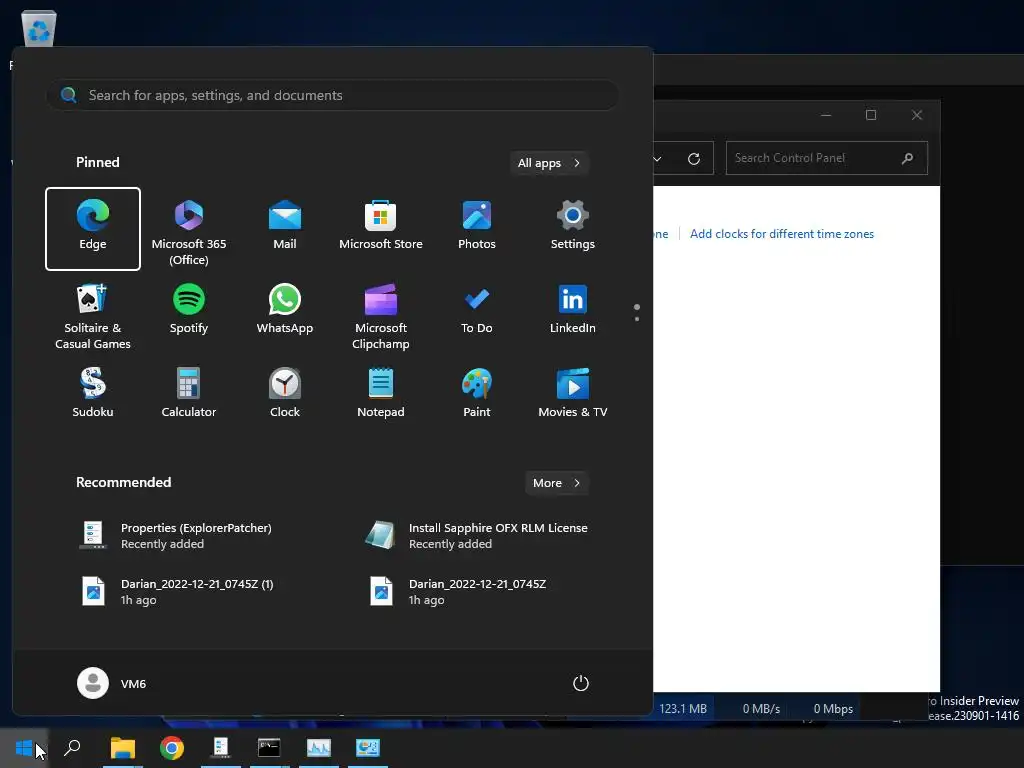Image resolution: width=1024 pixels, height=768 pixels.
Task: Open the Mail app
Action: [285, 229]
